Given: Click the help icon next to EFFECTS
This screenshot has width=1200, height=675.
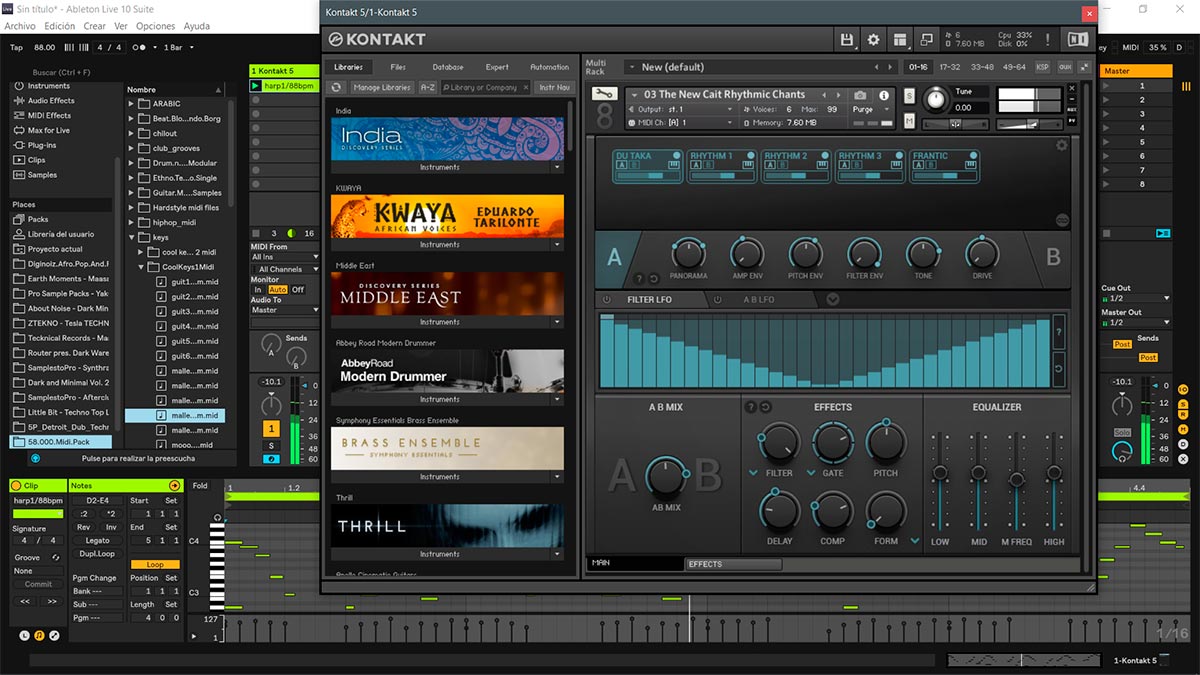Looking at the screenshot, I should (x=751, y=407).
